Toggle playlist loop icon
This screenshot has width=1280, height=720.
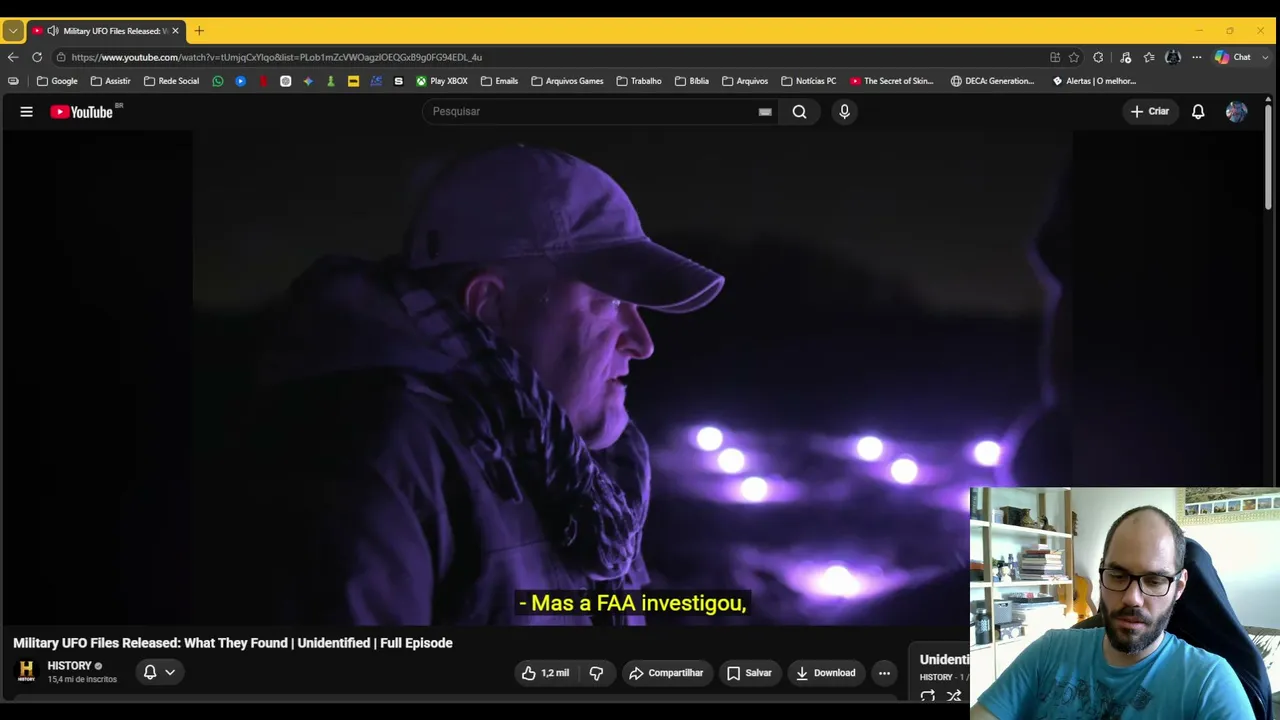point(928,696)
